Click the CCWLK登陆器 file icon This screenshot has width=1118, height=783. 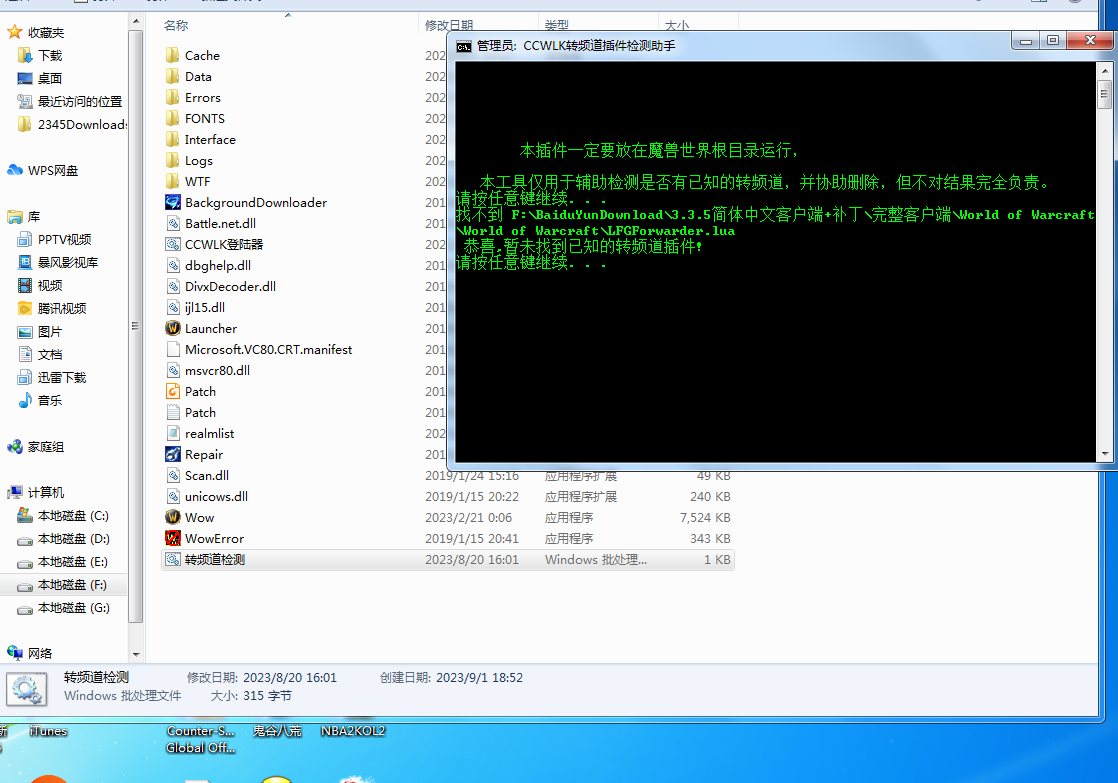click(x=173, y=244)
